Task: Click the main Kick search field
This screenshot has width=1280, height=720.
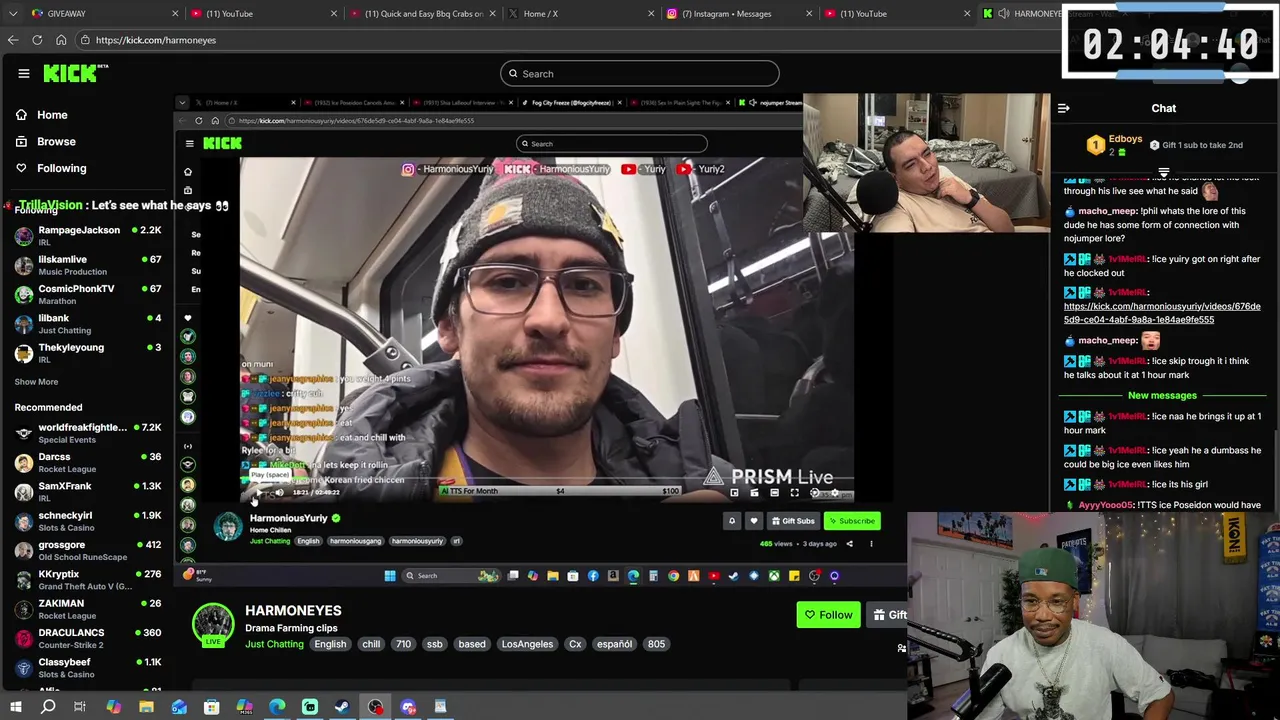Action: tap(640, 73)
